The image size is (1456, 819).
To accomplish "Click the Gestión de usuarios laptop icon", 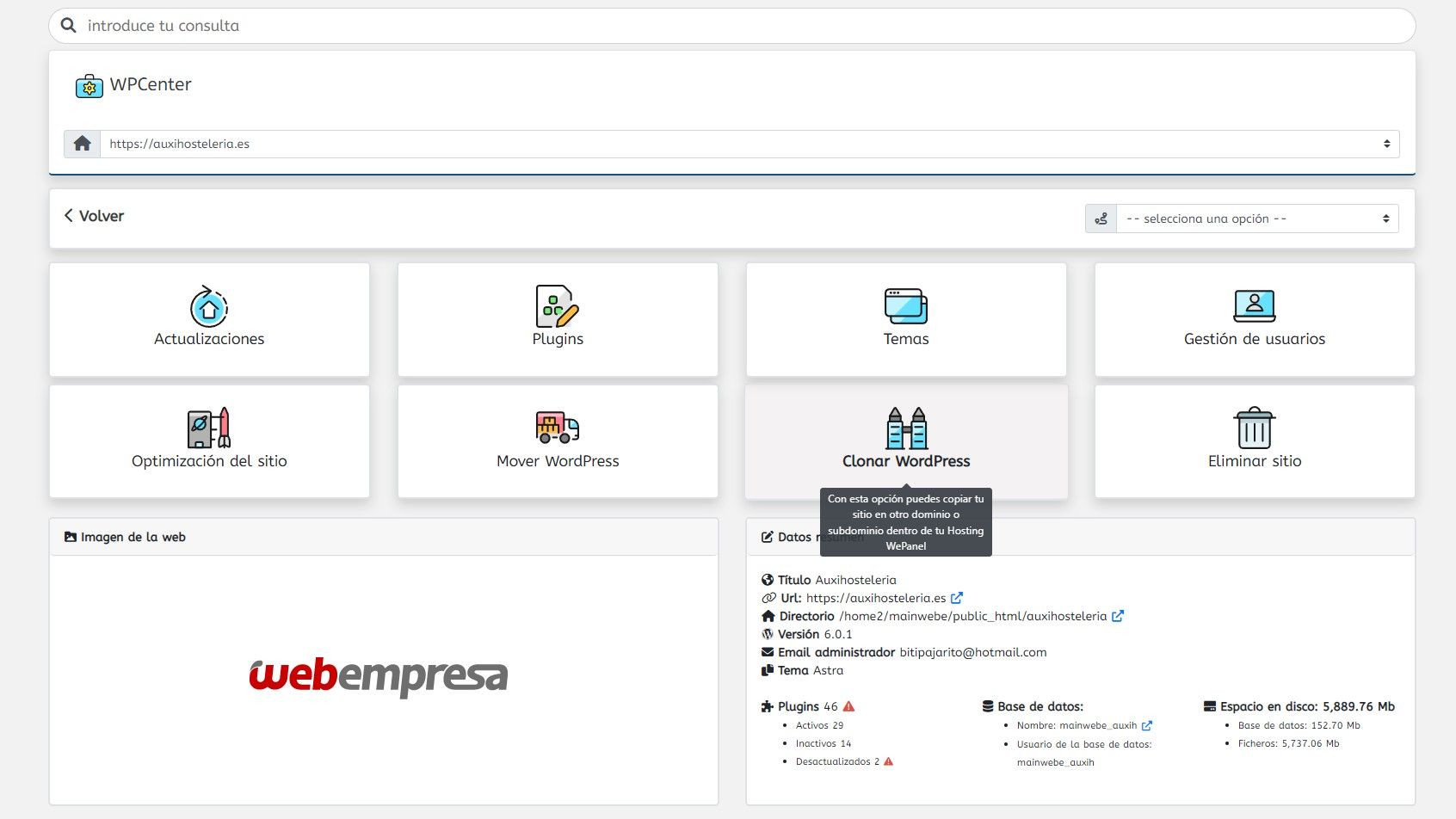I will pos(1255,306).
